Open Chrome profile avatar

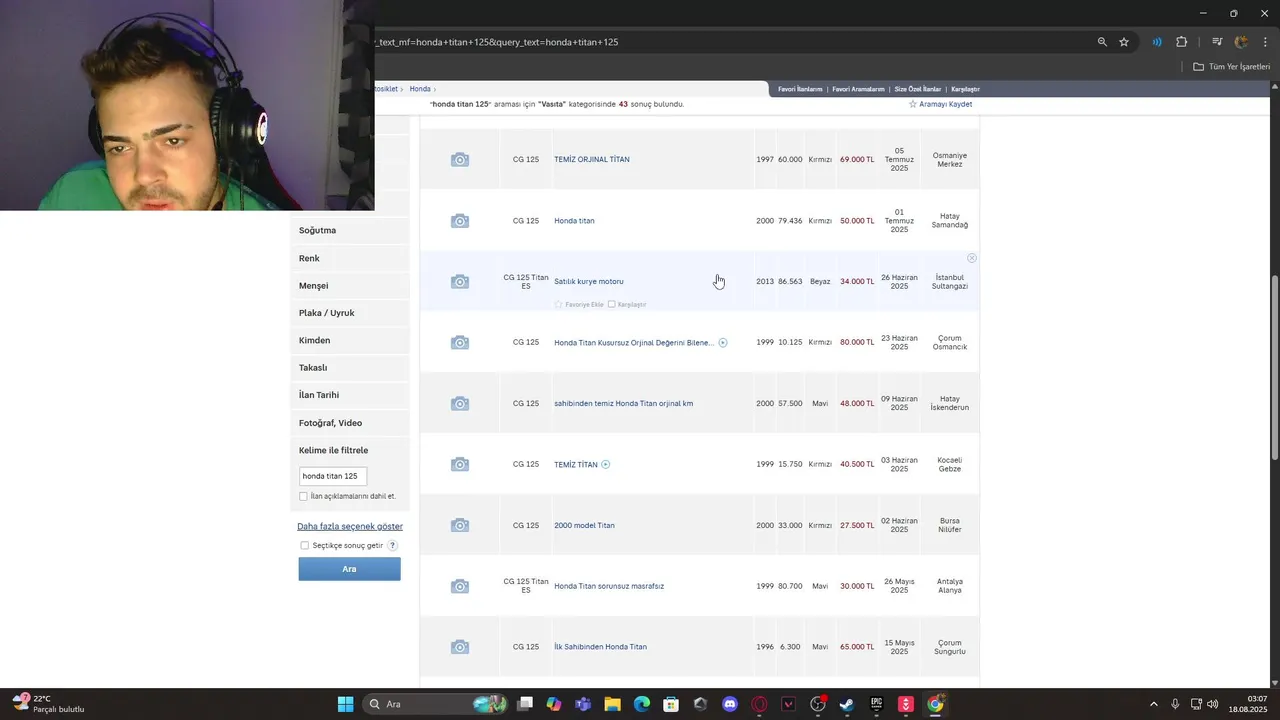[x=1241, y=42]
